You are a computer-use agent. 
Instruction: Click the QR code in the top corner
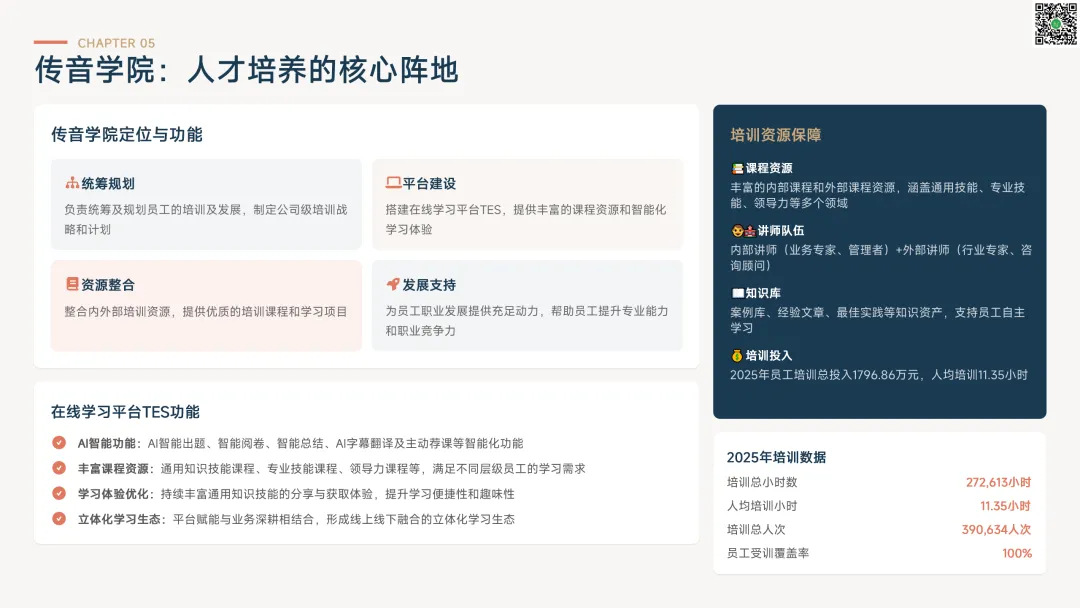(1055, 24)
